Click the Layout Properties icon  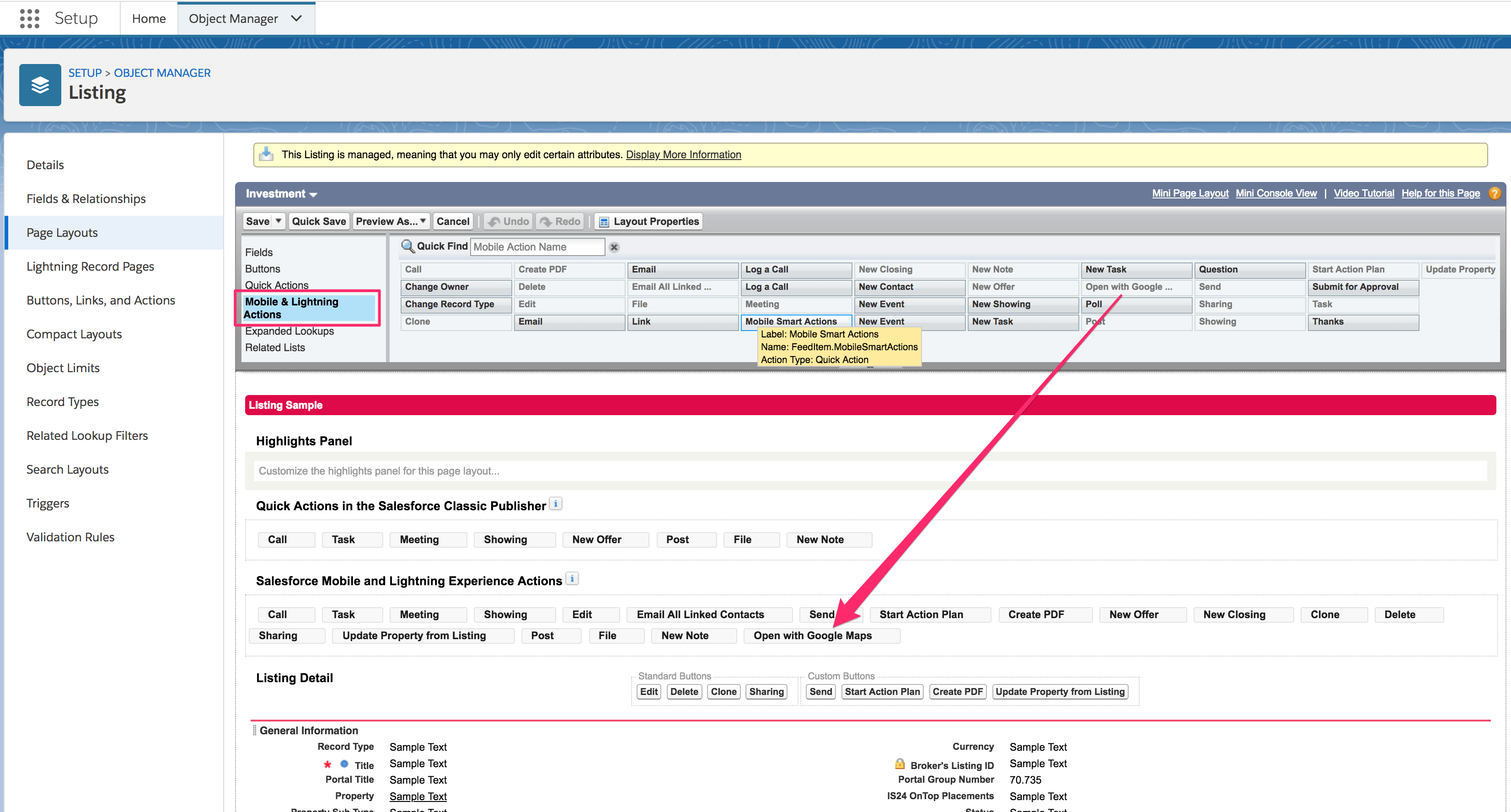pyautogui.click(x=604, y=222)
